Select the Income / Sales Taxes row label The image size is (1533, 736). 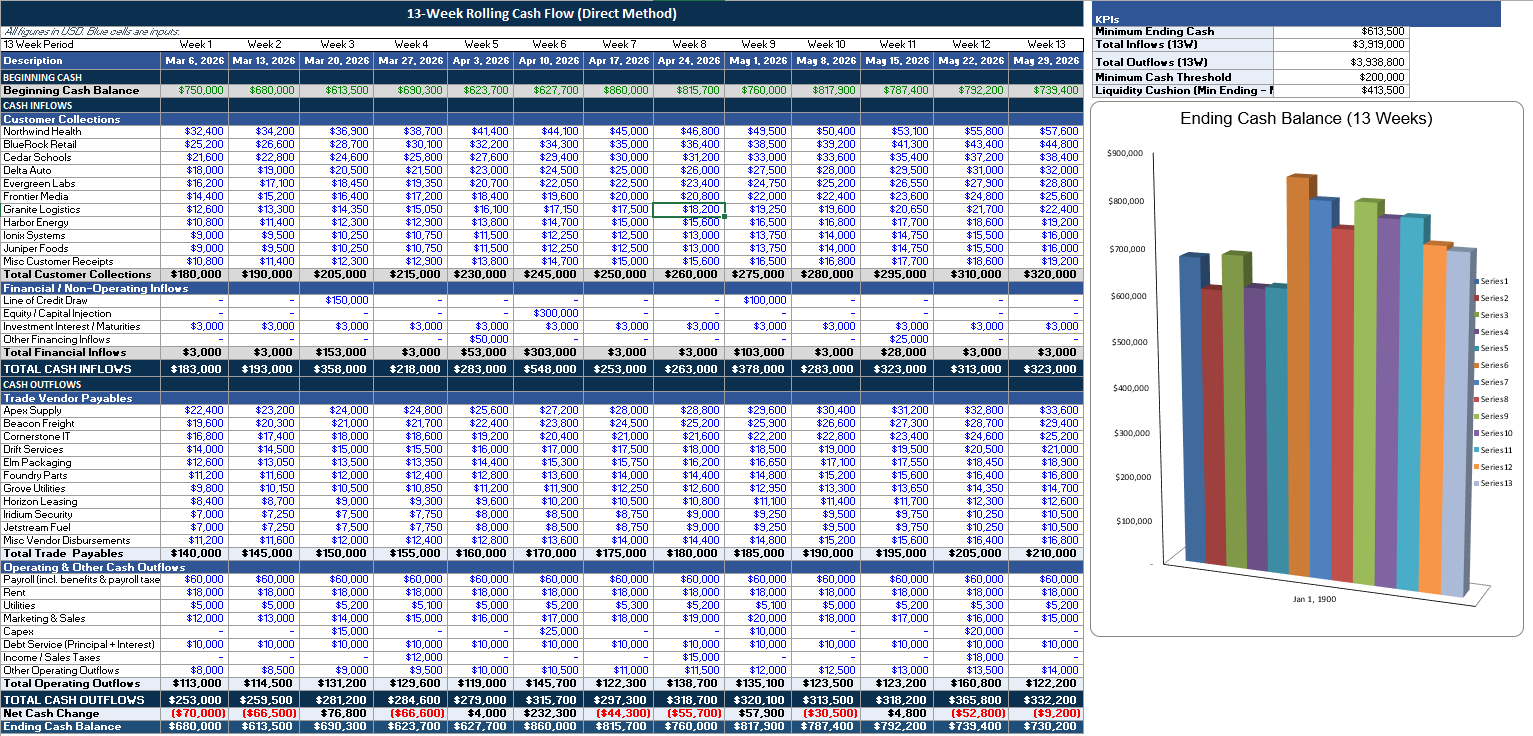pyautogui.click(x=81, y=657)
